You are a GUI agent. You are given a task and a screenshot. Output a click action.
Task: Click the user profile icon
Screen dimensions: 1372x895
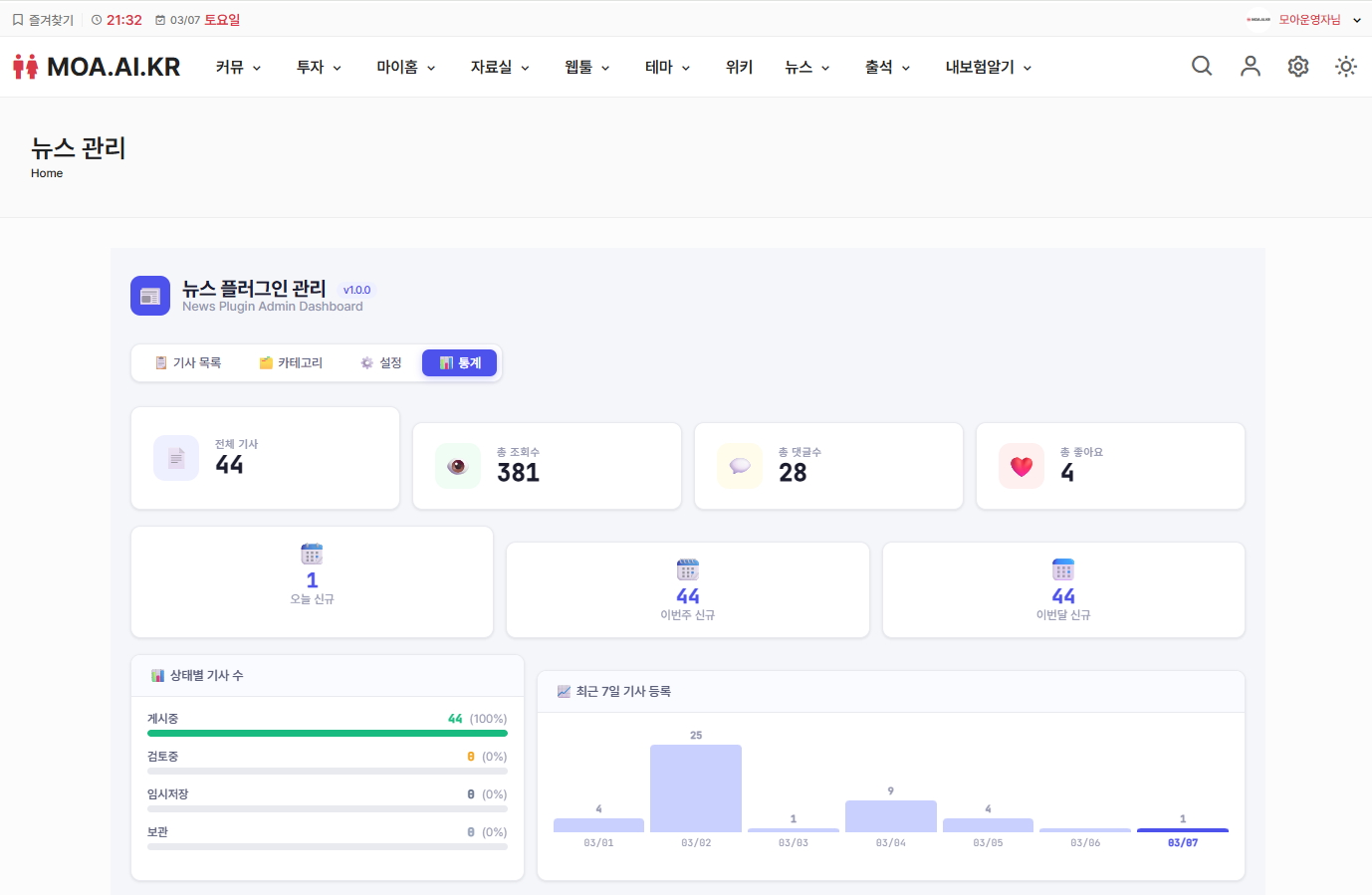click(1251, 66)
